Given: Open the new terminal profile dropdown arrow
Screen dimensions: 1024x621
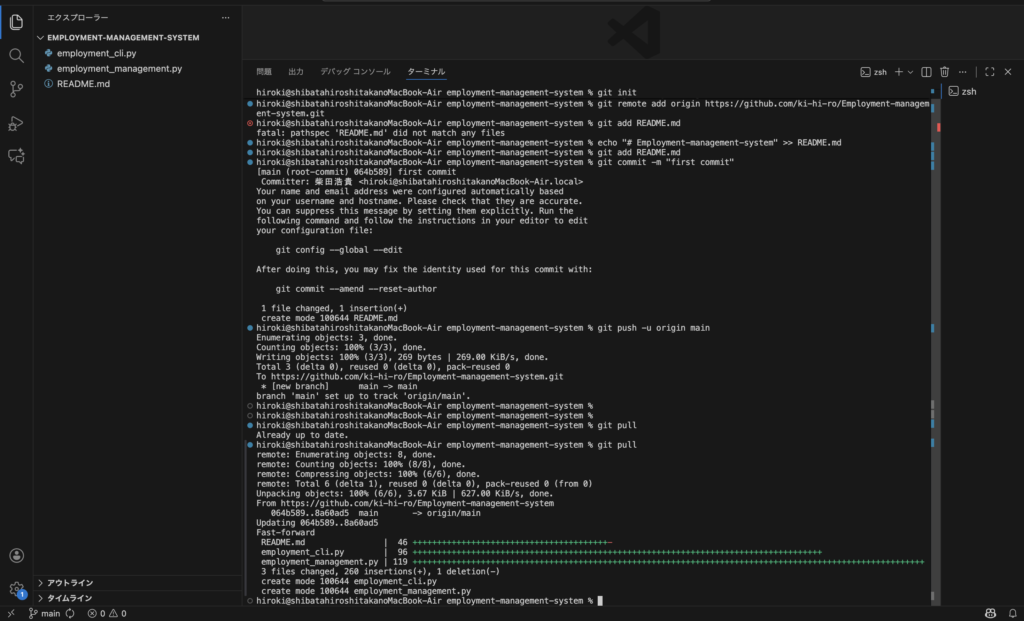Looking at the screenshot, I should click(x=910, y=72).
